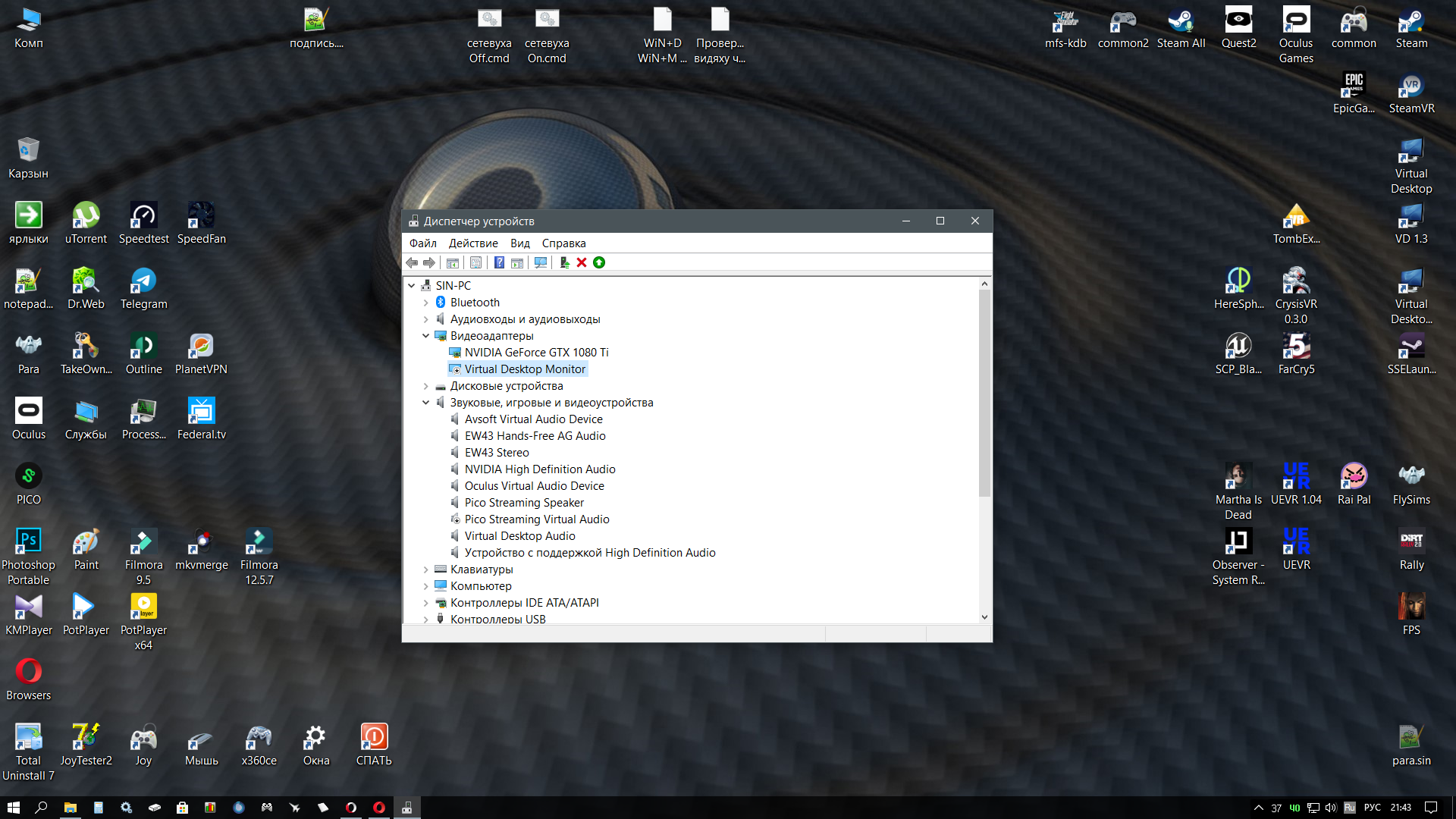The image size is (1456, 819).
Task: Open the Вид menu
Action: pyautogui.click(x=519, y=243)
